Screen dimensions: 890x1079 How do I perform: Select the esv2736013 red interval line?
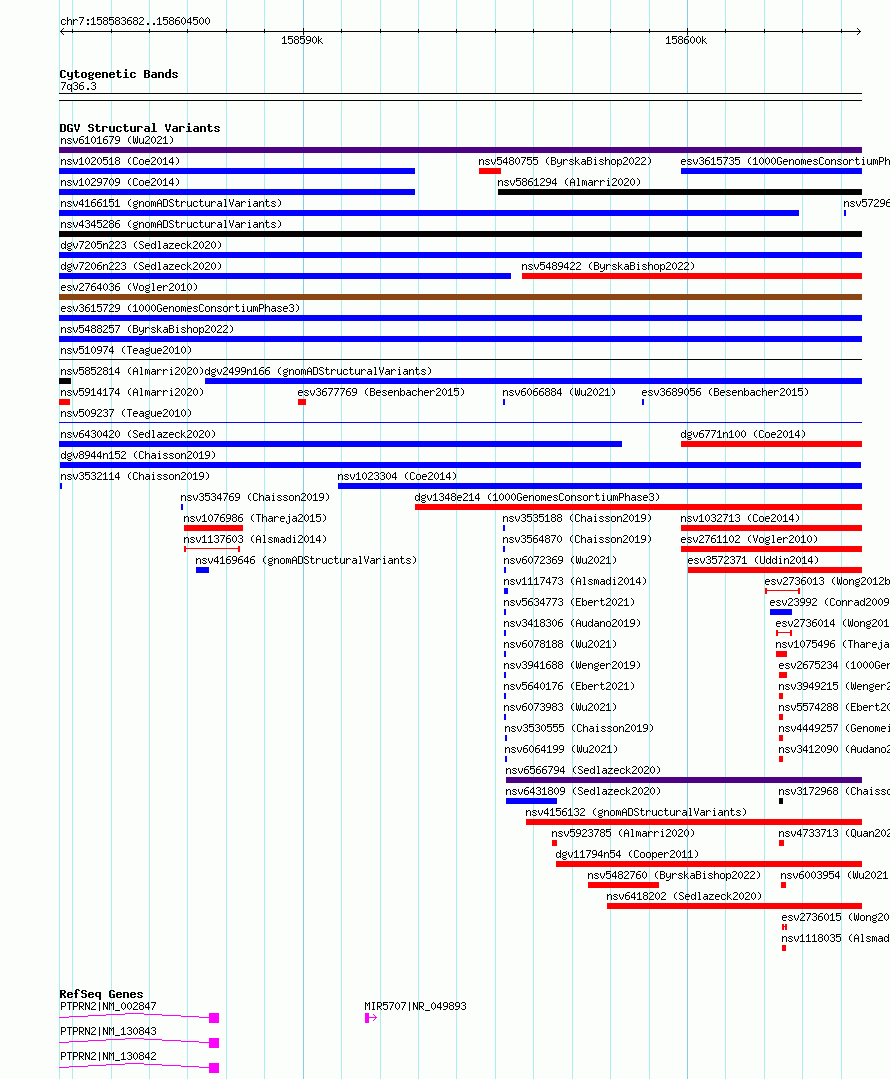tap(782, 590)
